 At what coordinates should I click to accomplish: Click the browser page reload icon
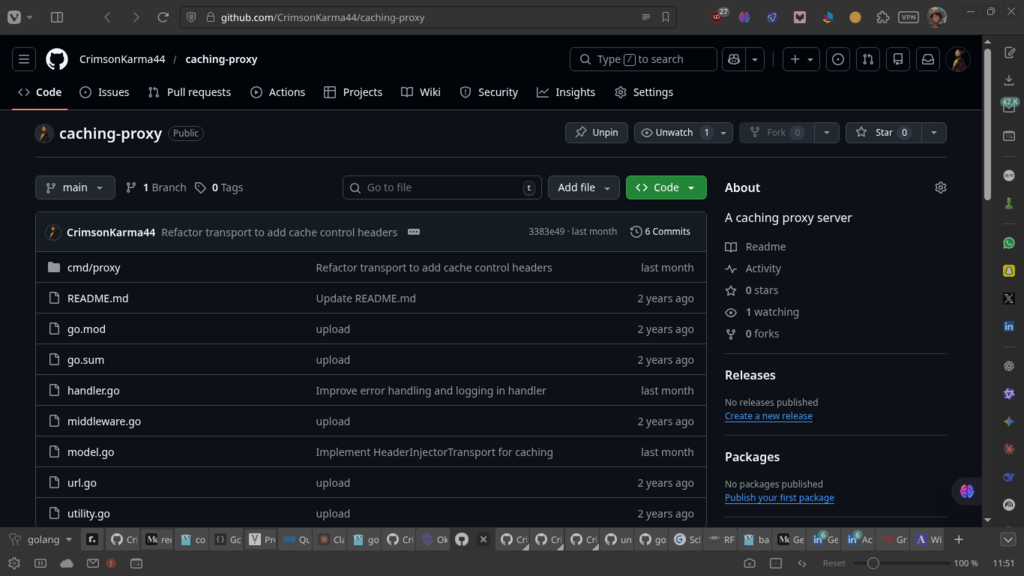pos(163,17)
